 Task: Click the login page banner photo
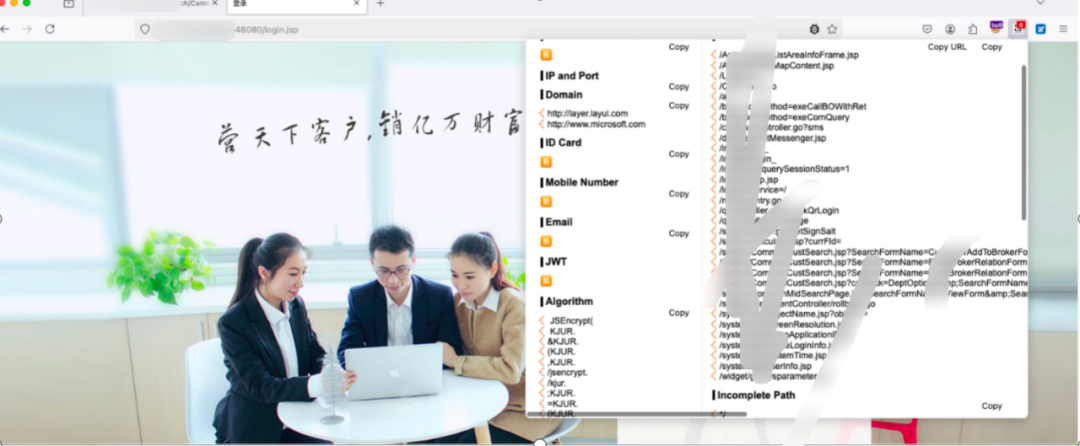click(x=262, y=242)
